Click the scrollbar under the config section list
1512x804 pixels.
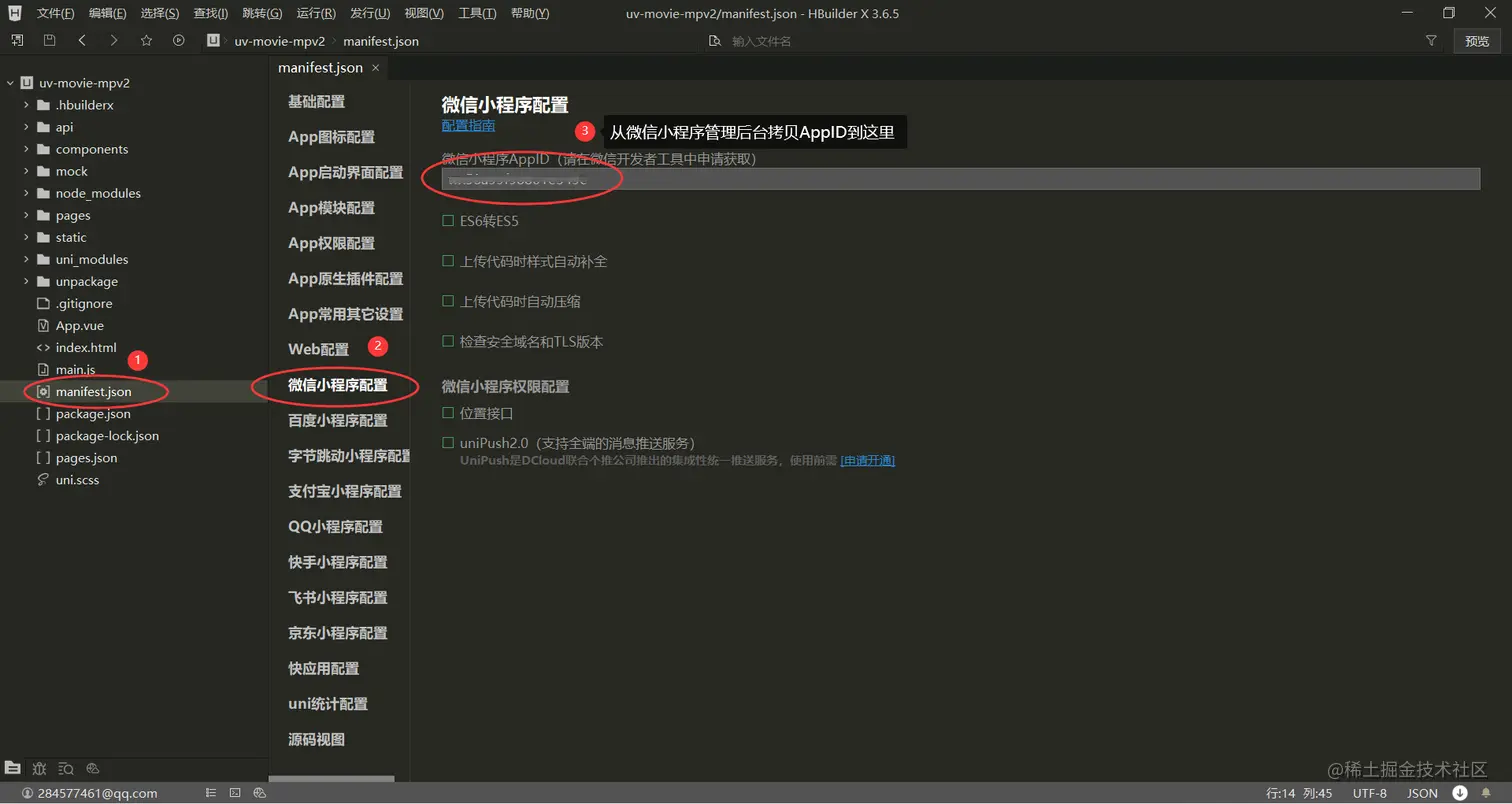331,779
